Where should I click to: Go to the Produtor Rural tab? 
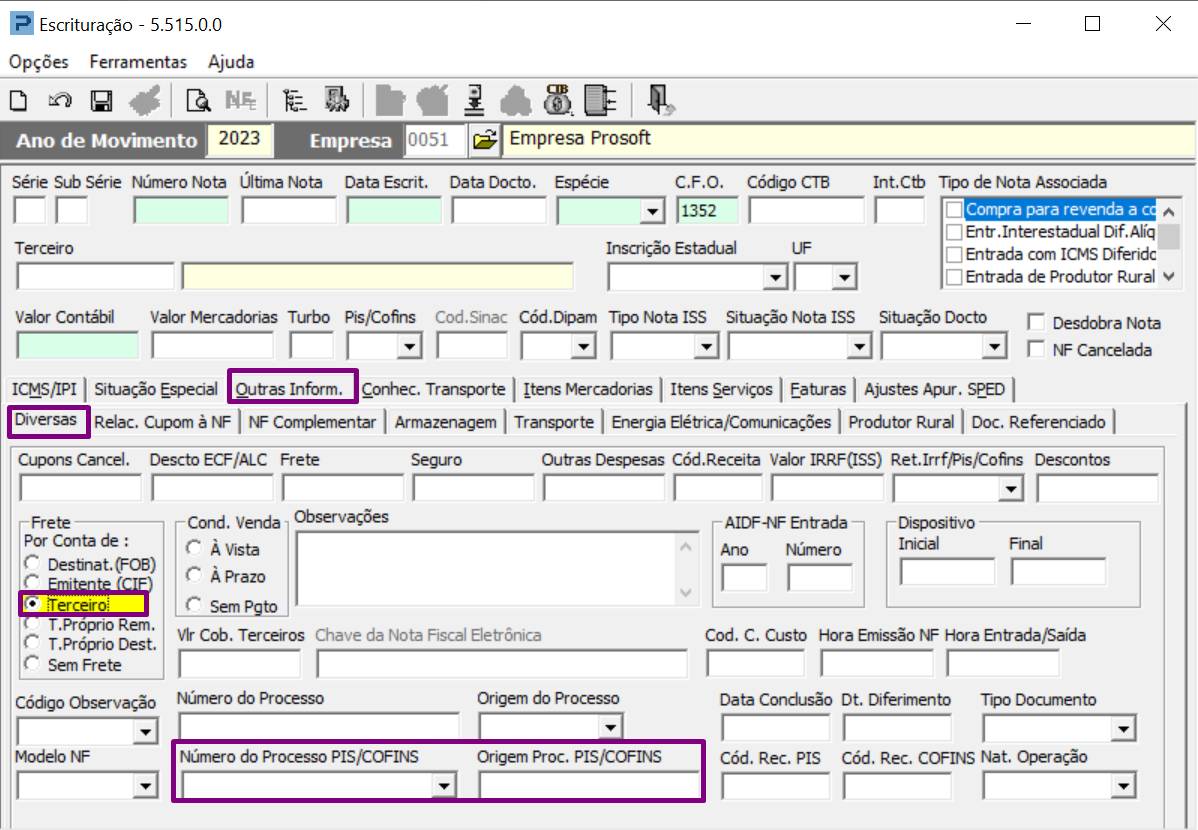click(901, 422)
